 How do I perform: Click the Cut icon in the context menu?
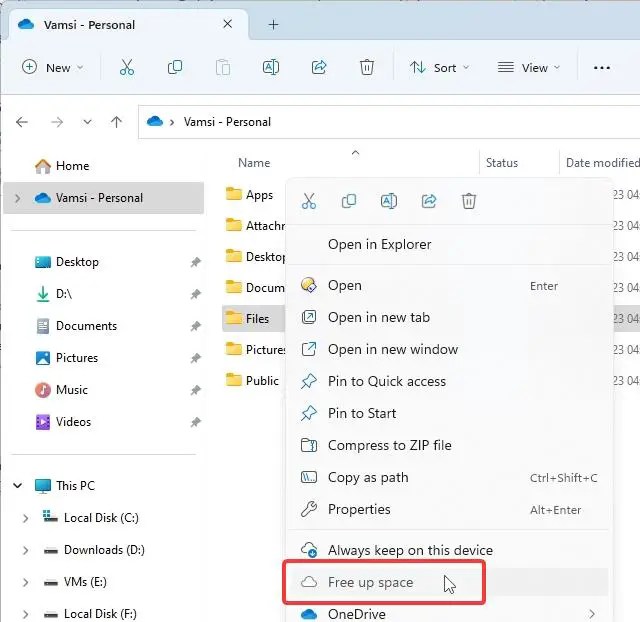point(309,201)
